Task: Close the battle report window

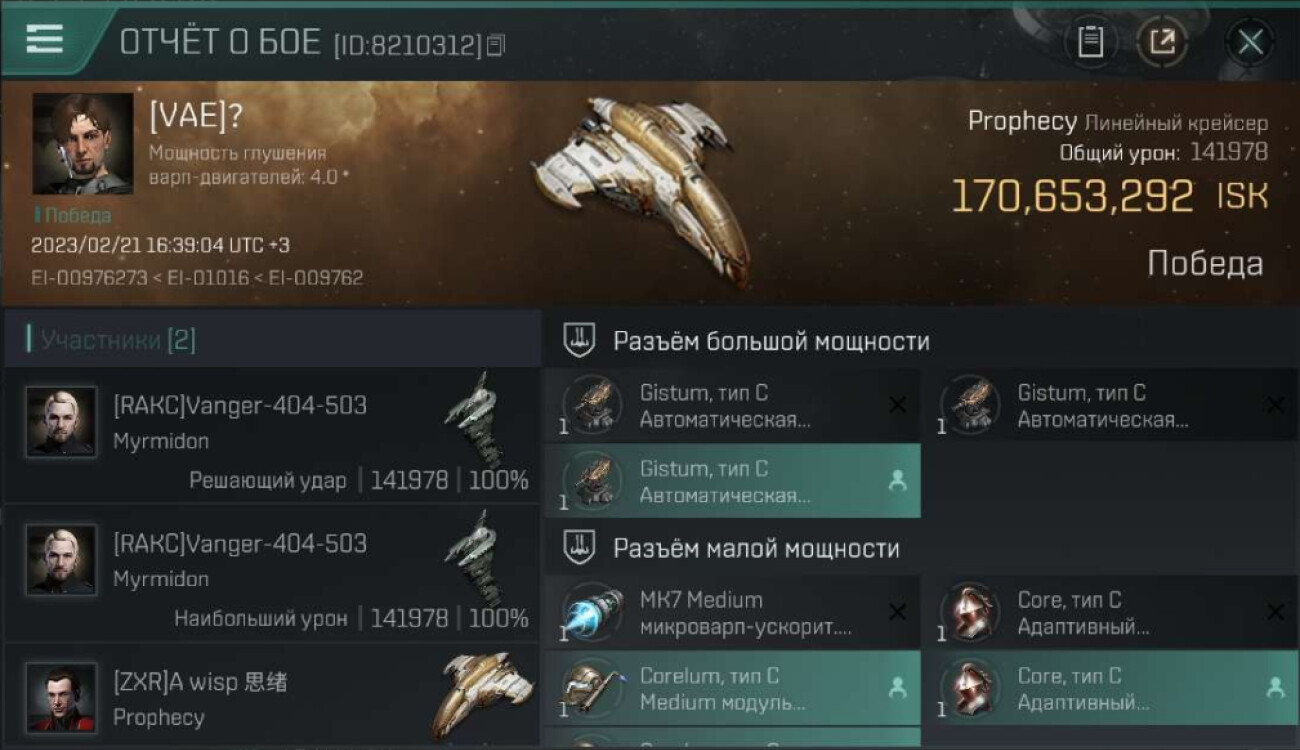Action: click(1250, 42)
